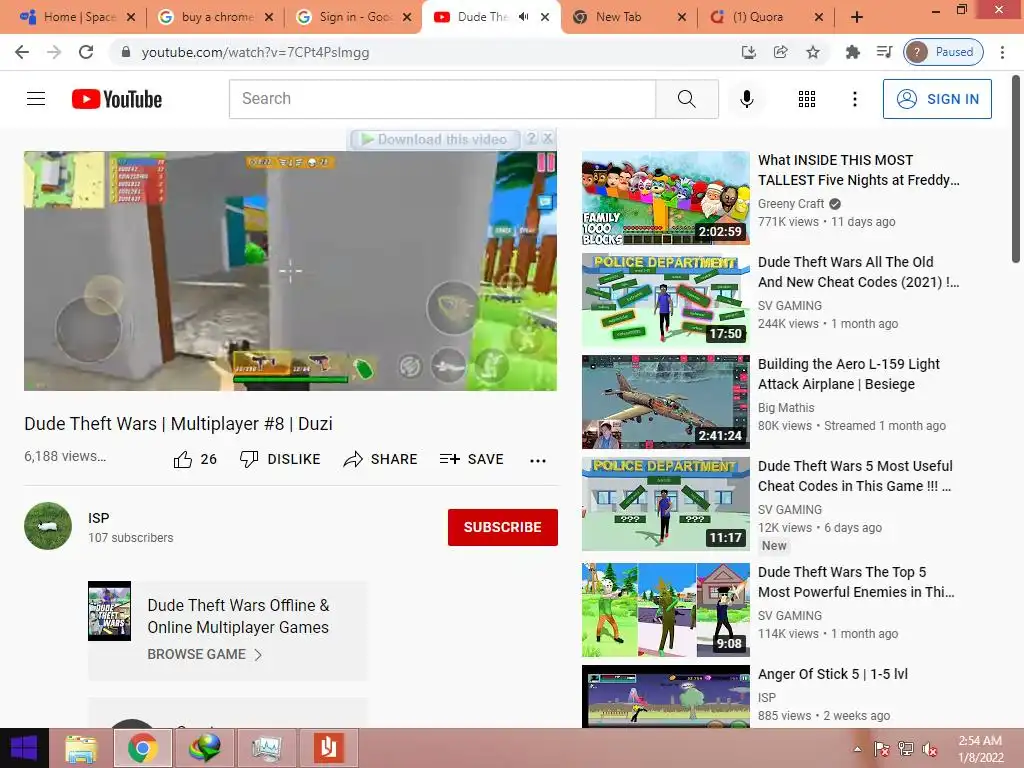
Task: Click the page vertical scrollbar
Action: pos(1016,170)
